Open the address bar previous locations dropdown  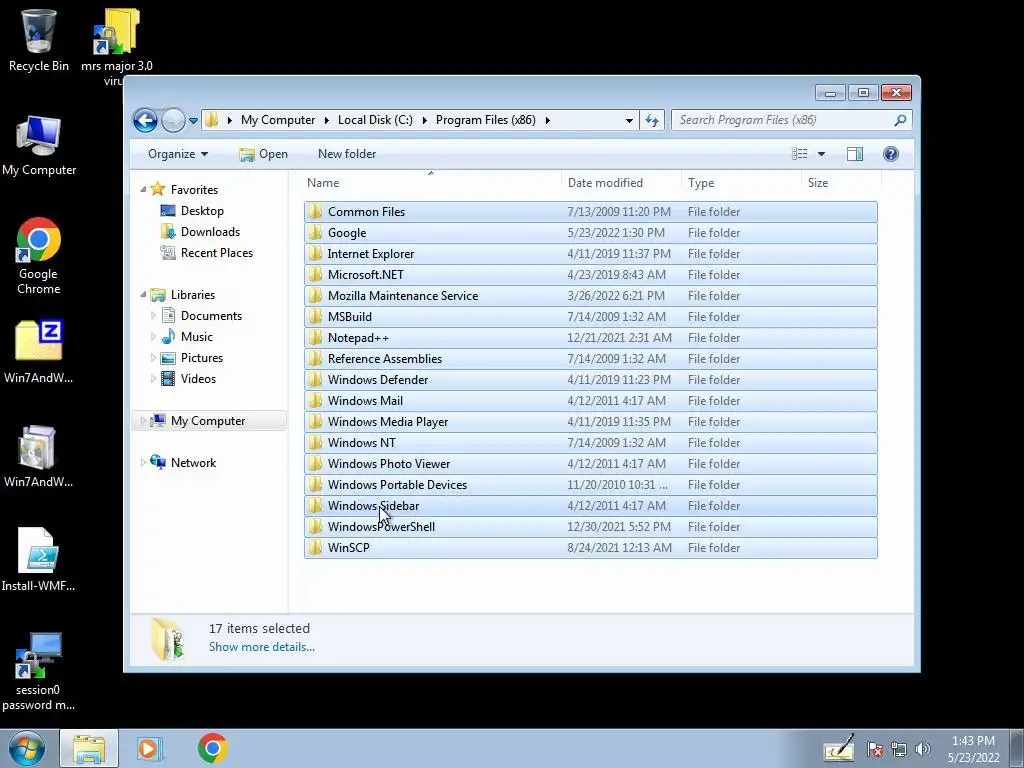pyautogui.click(x=629, y=121)
